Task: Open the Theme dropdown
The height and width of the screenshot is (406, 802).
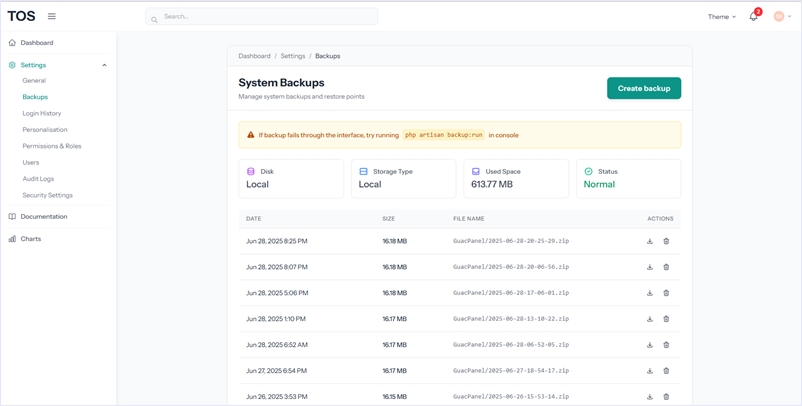Action: click(721, 17)
